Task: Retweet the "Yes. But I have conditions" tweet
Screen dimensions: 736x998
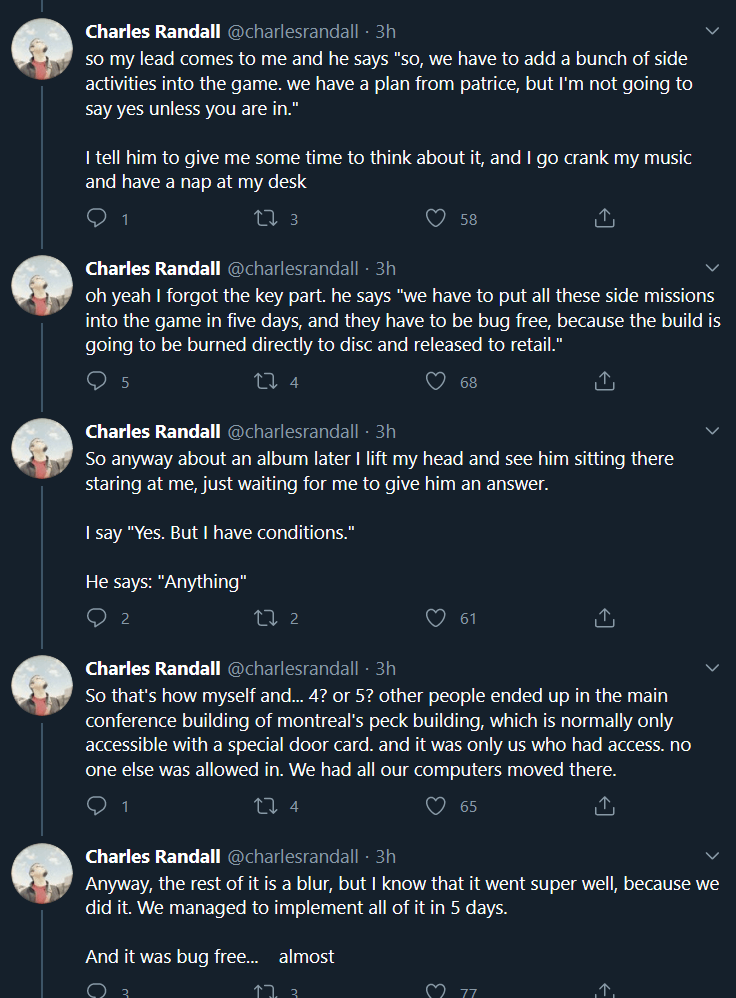Action: [266, 619]
